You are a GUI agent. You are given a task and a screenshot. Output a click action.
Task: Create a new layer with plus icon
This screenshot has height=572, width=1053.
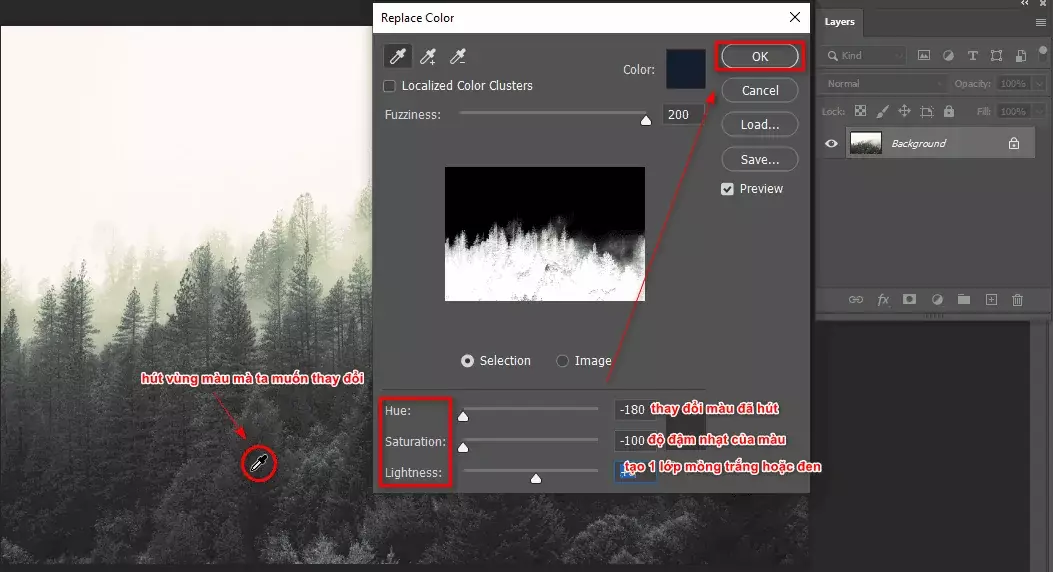click(x=991, y=299)
